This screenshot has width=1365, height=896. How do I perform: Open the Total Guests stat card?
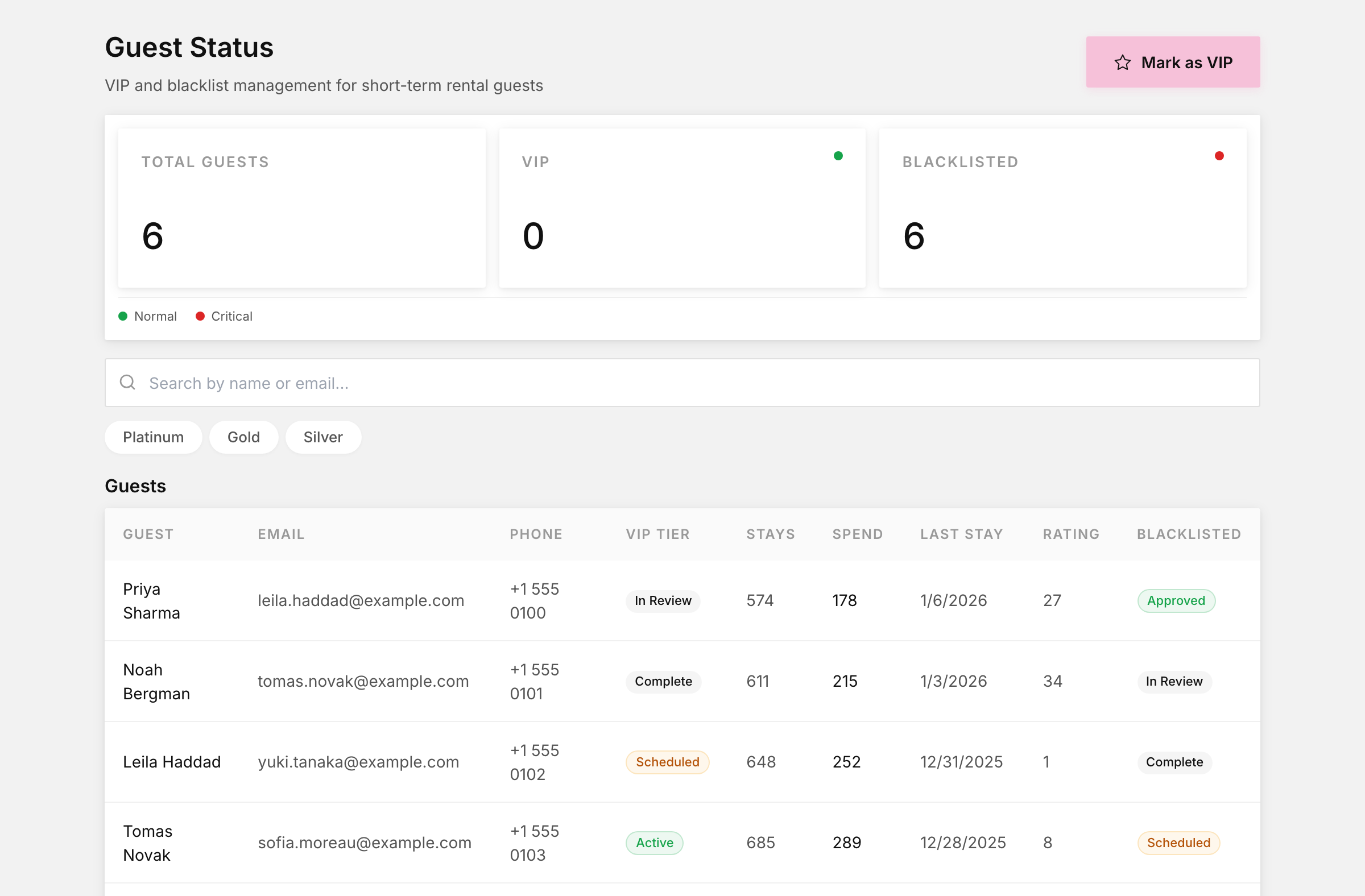pos(301,208)
